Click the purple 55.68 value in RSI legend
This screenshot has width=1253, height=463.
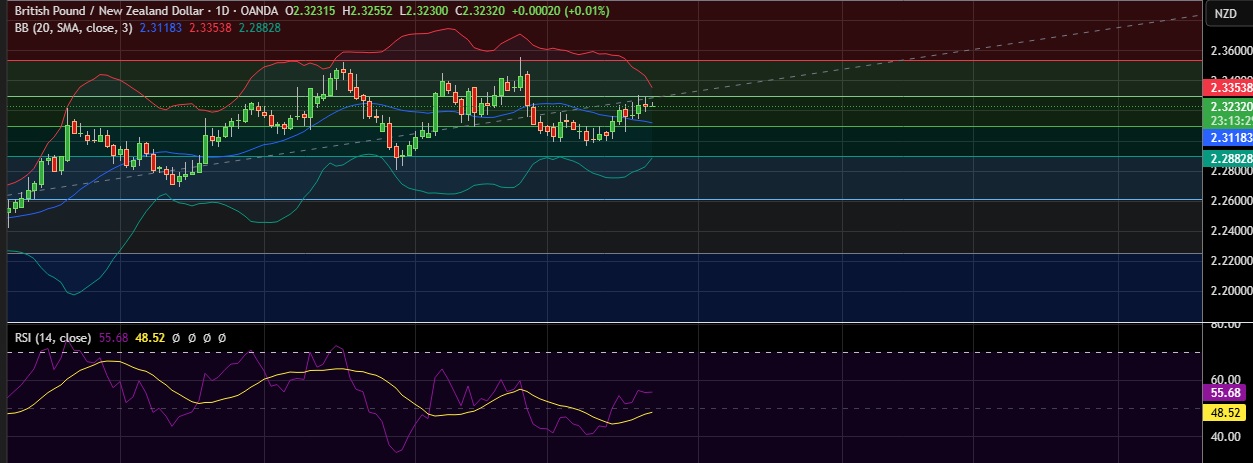coord(114,338)
